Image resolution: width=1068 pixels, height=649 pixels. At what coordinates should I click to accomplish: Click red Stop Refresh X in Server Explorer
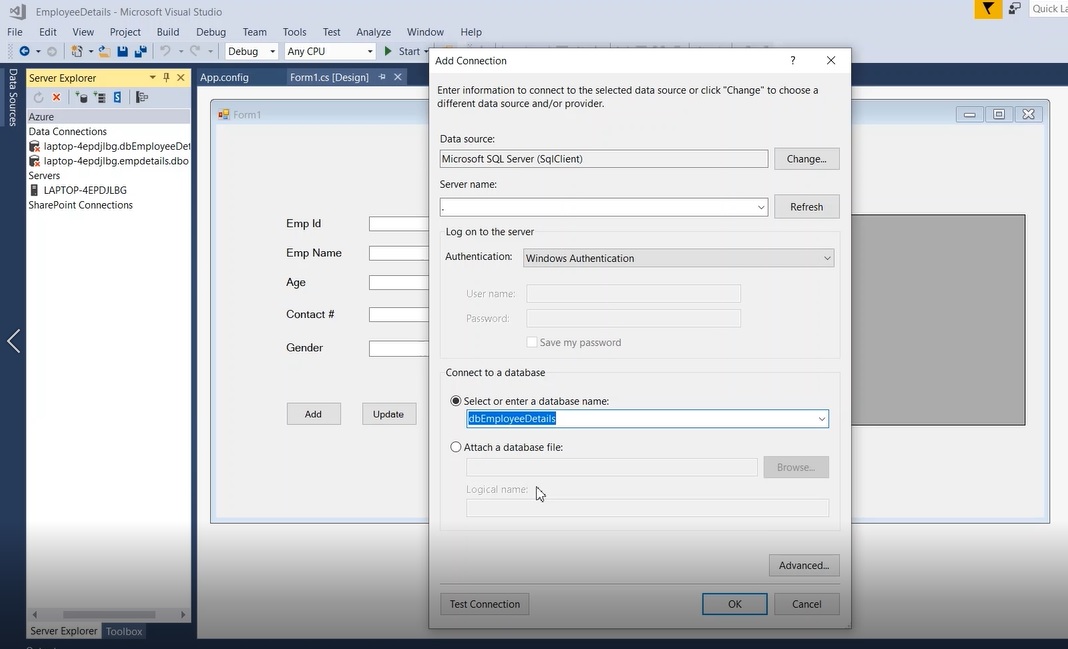57,97
